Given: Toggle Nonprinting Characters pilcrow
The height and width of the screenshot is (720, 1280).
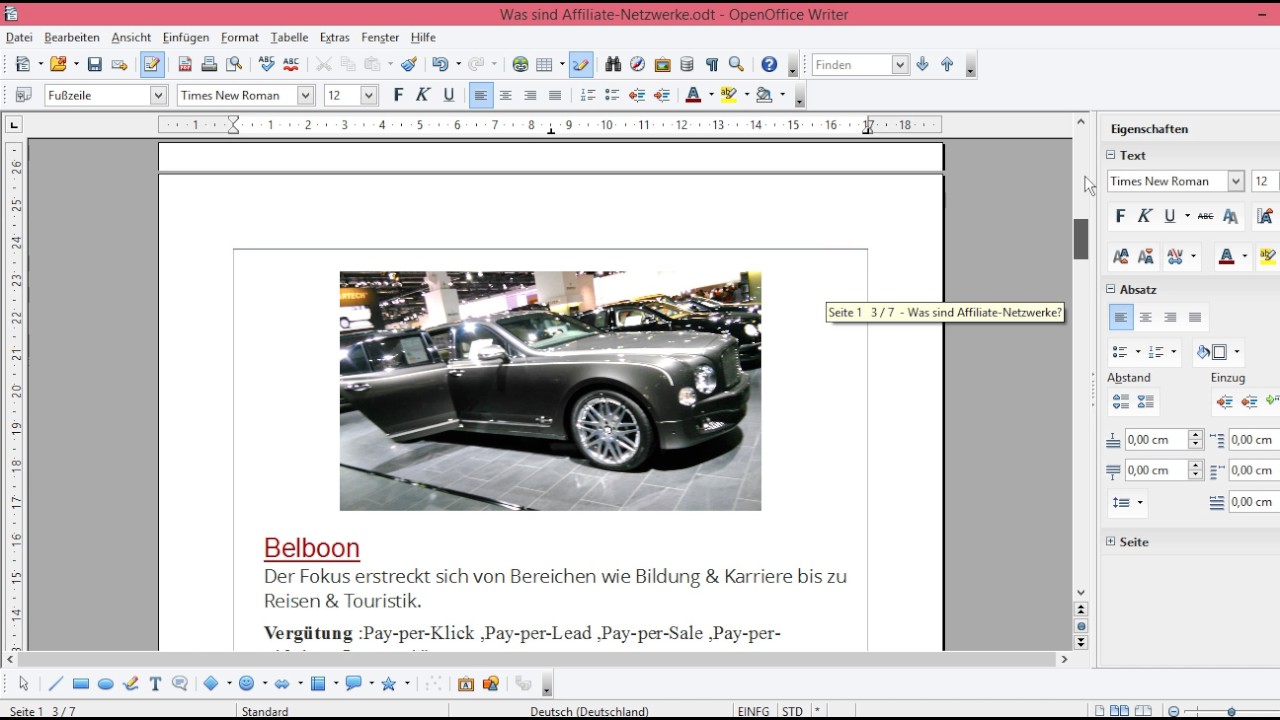Looking at the screenshot, I should [x=711, y=64].
